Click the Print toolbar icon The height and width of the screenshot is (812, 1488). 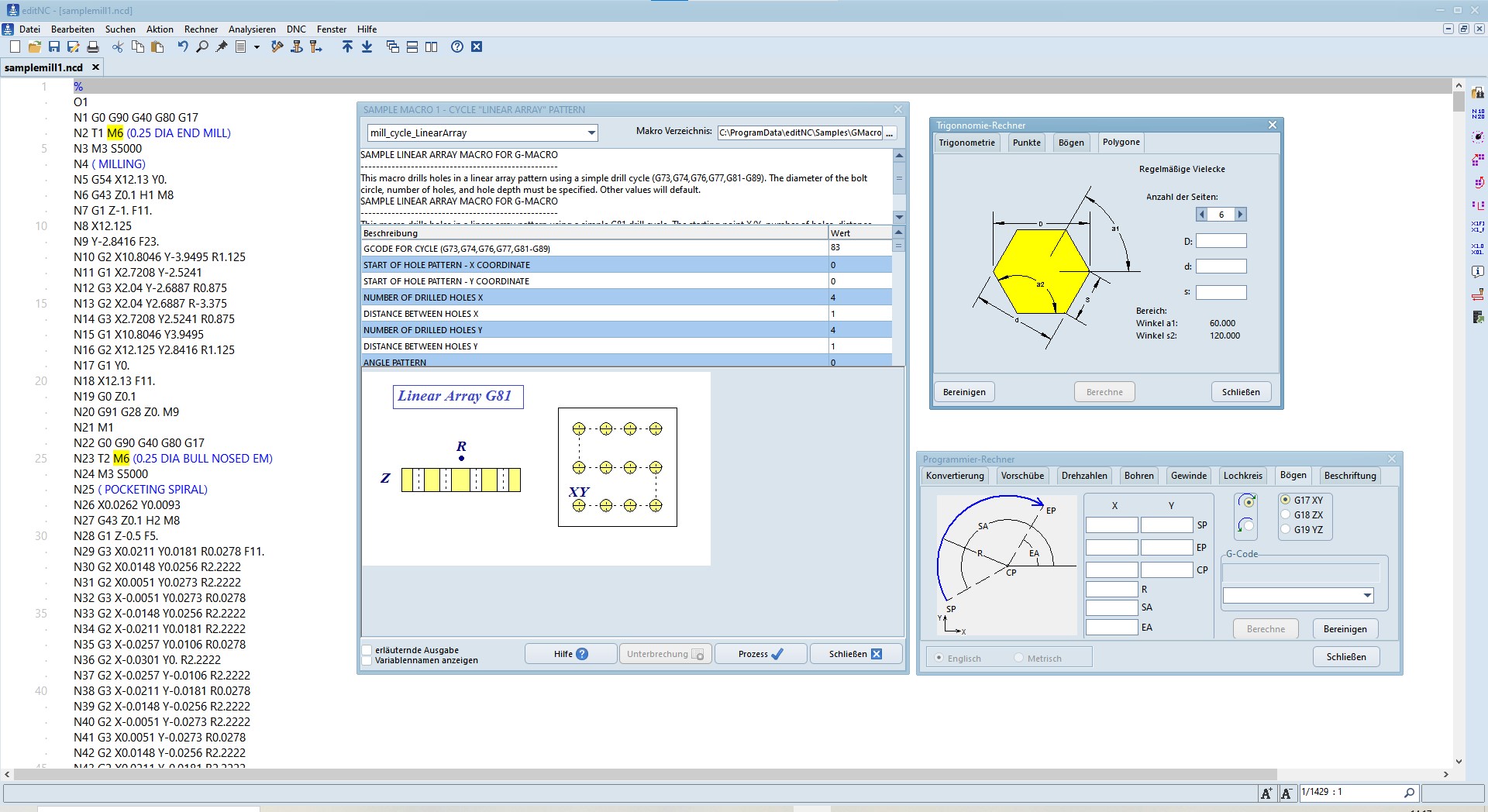point(92,46)
